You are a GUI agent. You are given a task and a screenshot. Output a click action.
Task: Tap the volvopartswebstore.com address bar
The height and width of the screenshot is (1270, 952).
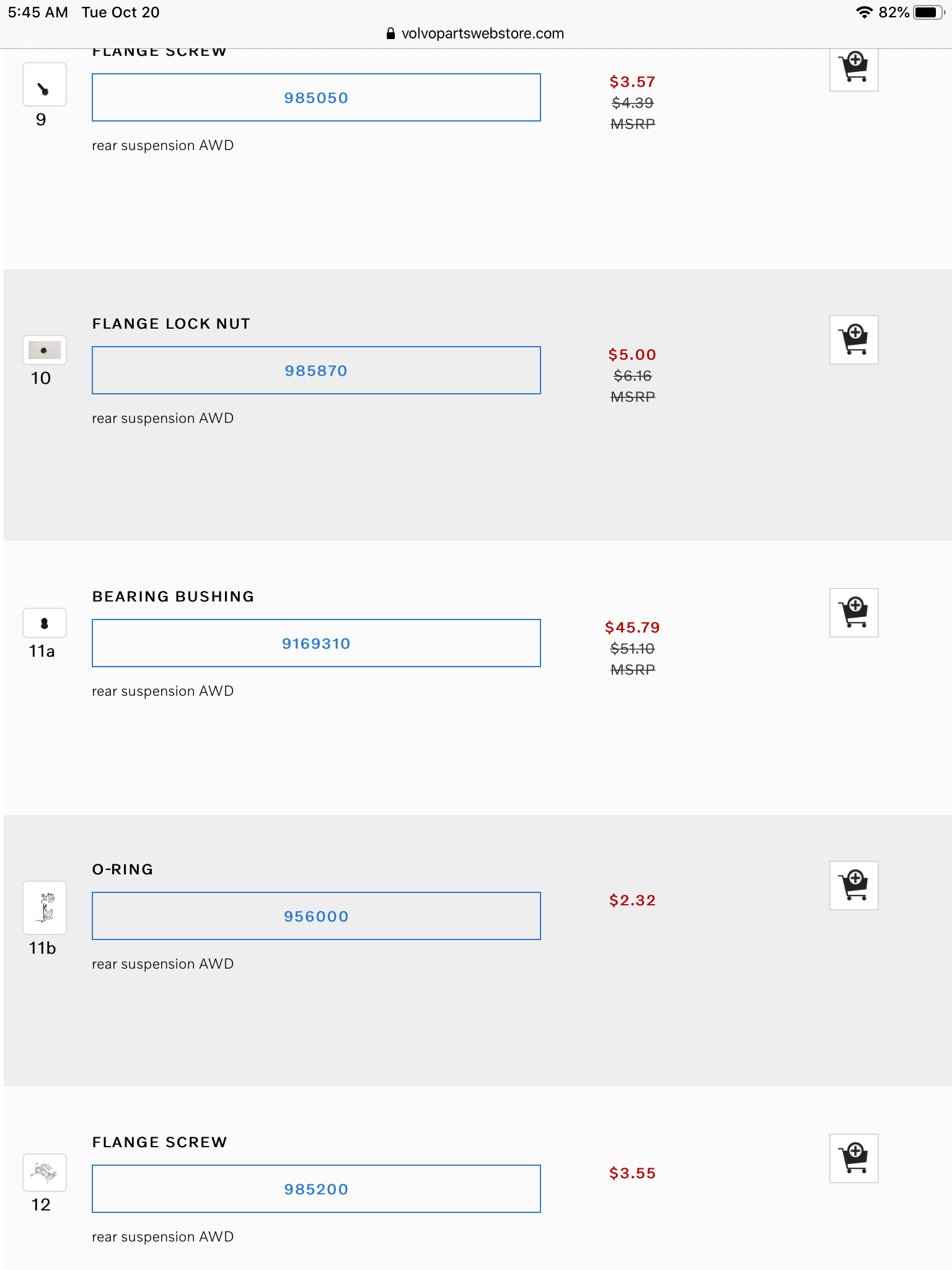coord(482,33)
